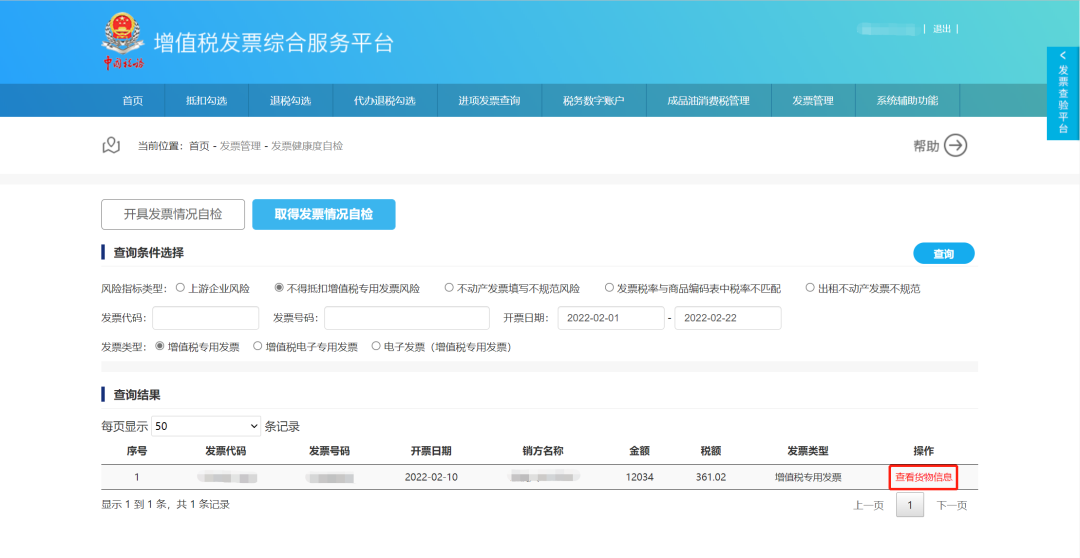
Task: Expand the 发票查验平台 side panel
Action: pyautogui.click(x=1063, y=93)
